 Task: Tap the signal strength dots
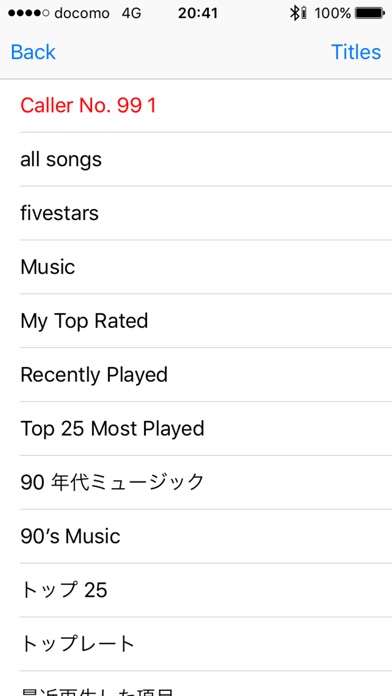click(x=28, y=13)
